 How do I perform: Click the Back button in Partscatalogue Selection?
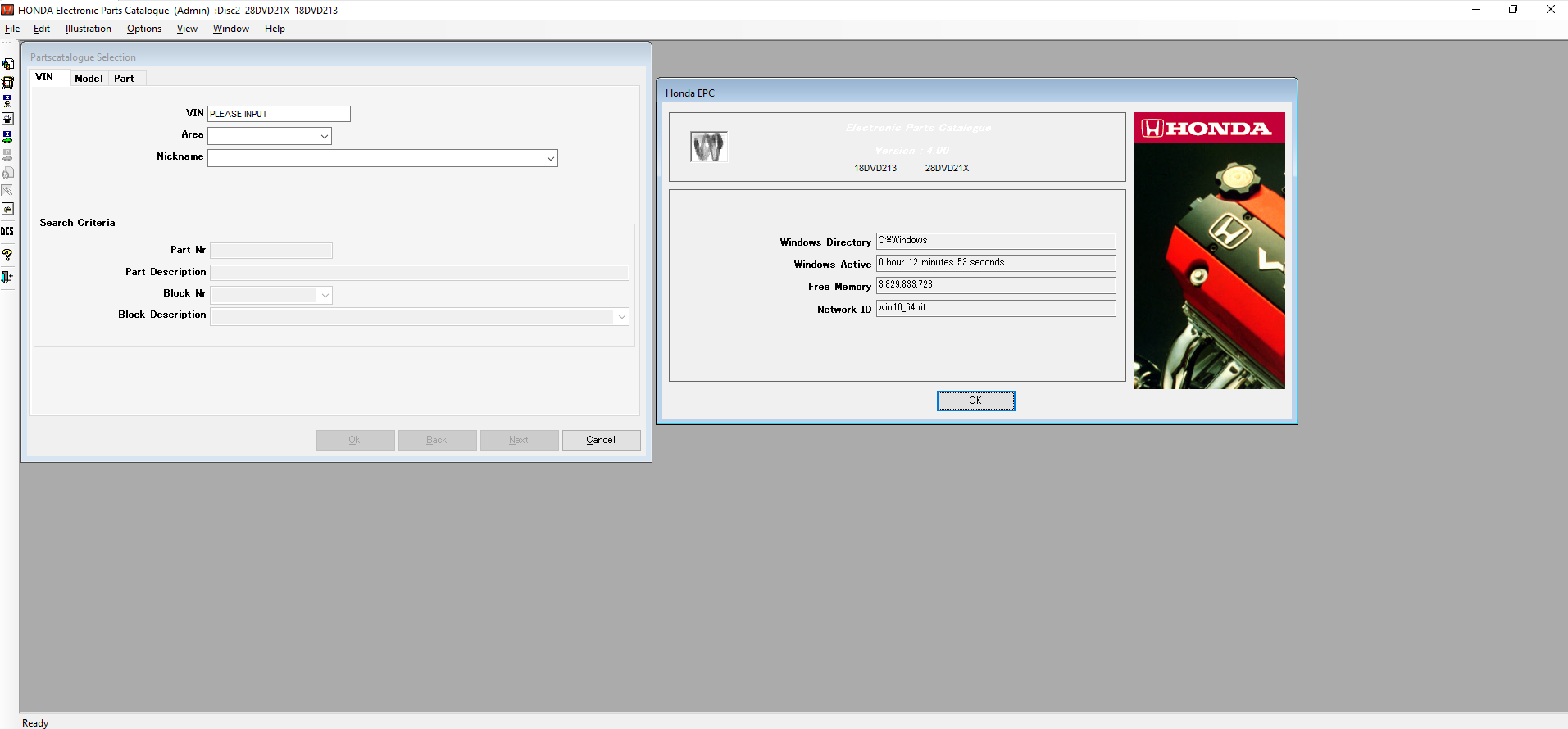point(437,440)
